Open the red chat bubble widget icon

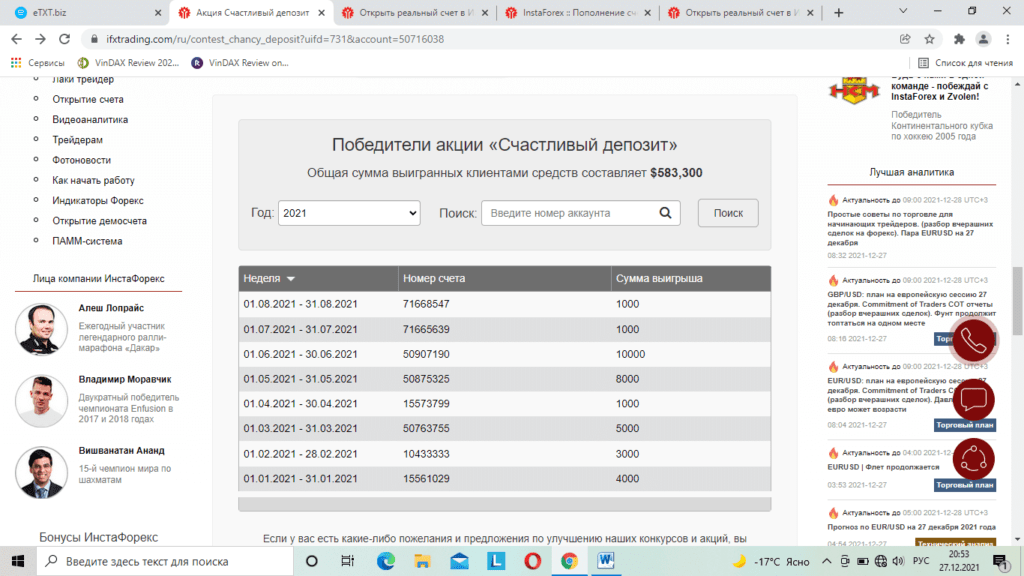(x=974, y=400)
